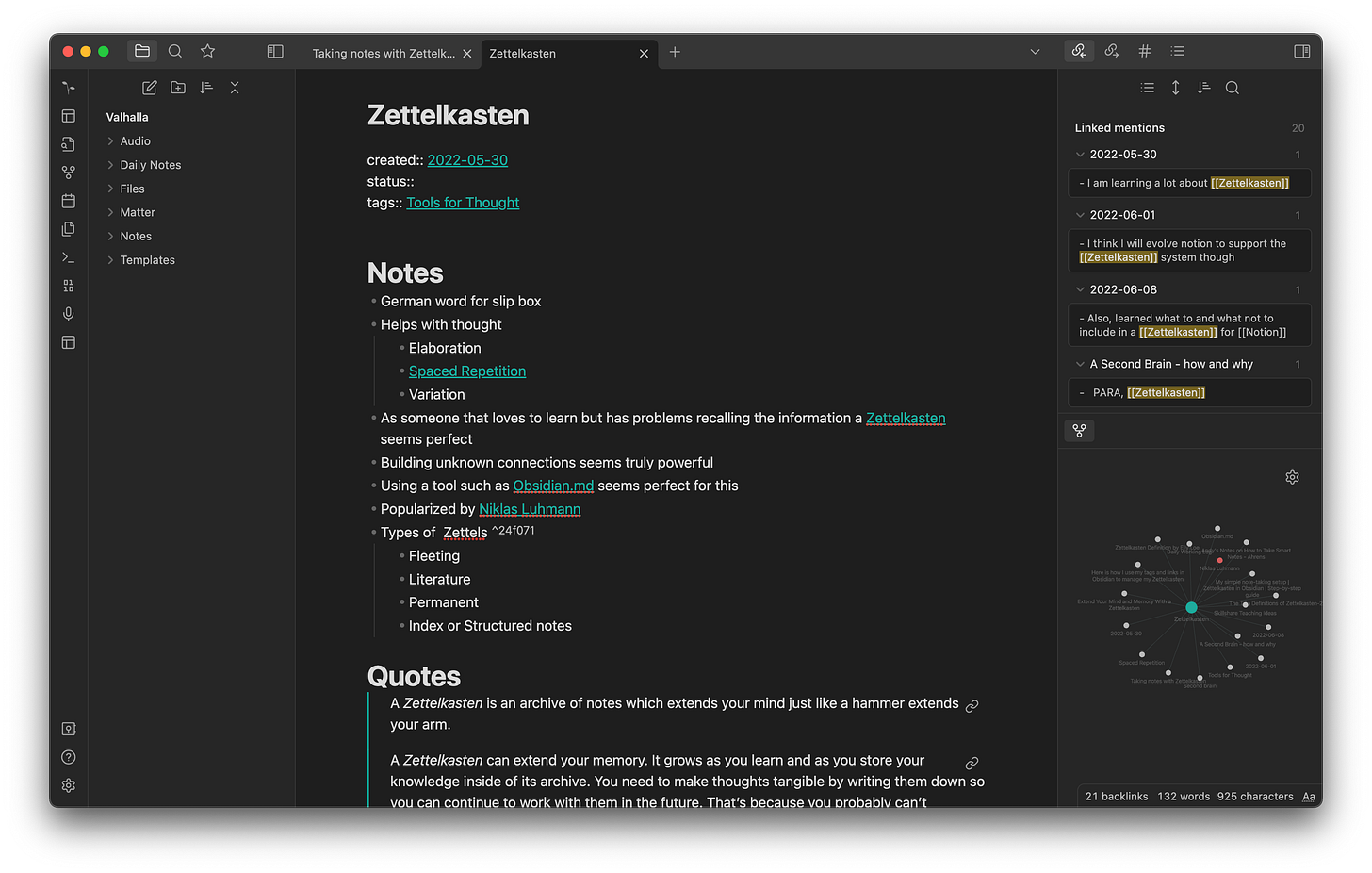Show file explorer folder icon

click(x=142, y=51)
